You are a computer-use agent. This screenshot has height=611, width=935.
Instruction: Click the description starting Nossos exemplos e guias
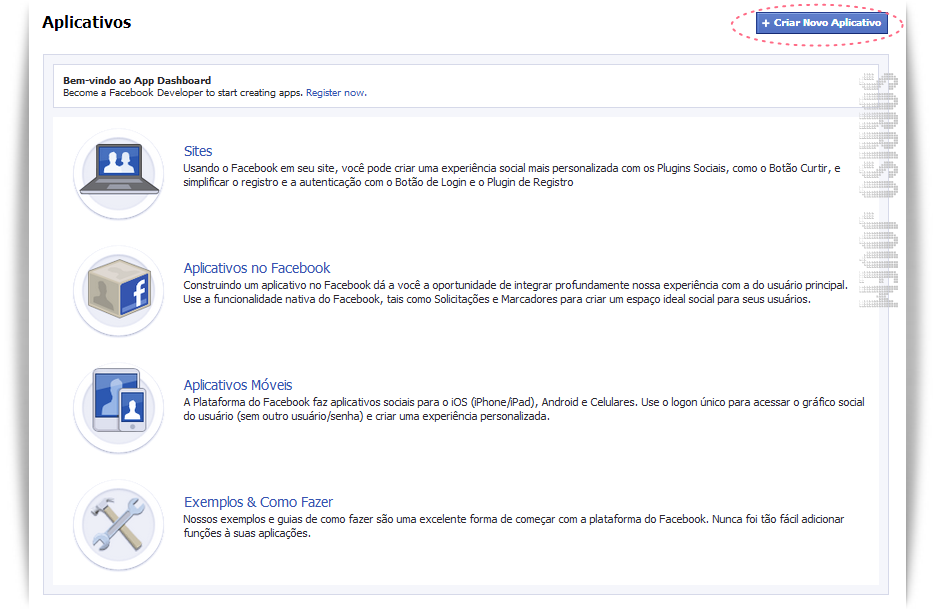pyautogui.click(x=513, y=526)
